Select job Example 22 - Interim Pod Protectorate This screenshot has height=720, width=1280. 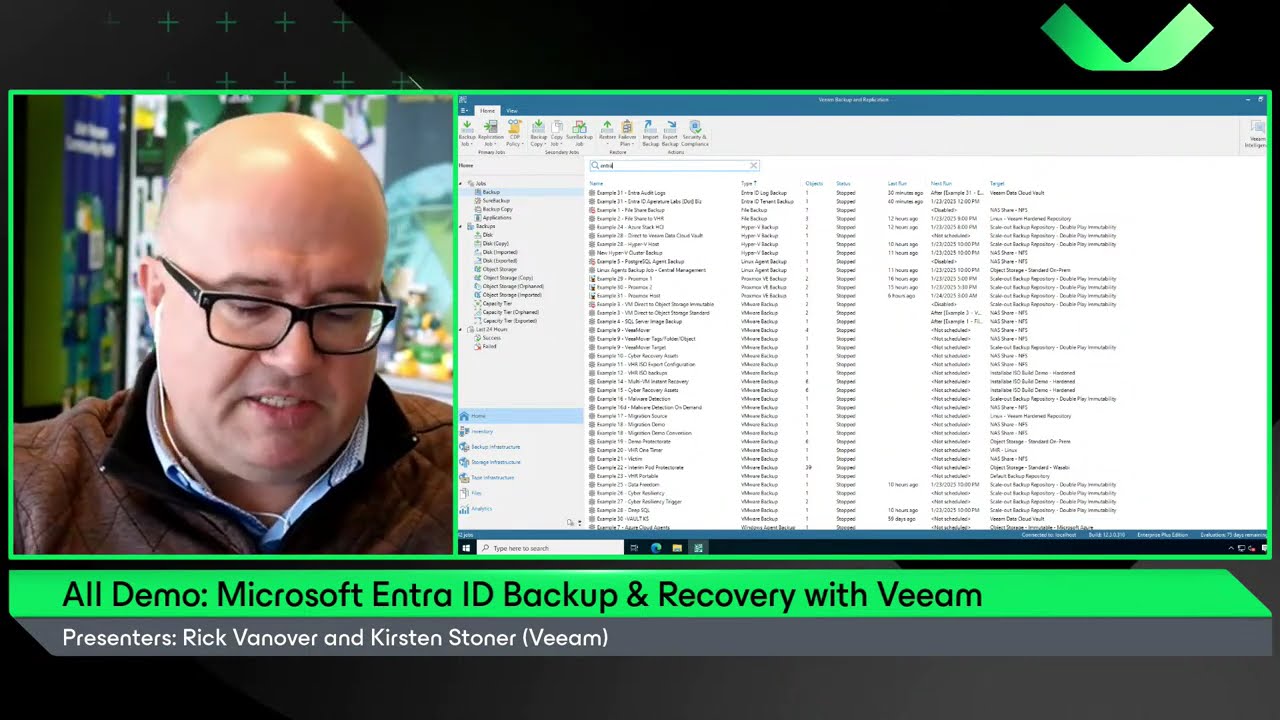point(636,467)
